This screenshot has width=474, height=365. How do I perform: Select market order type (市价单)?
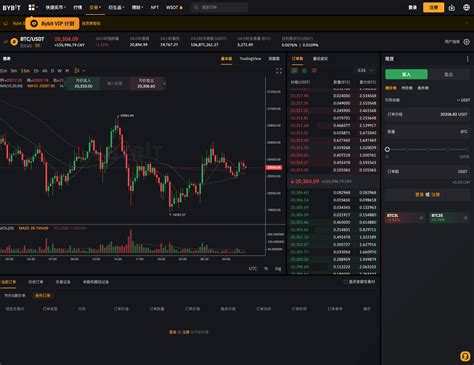tap(407, 88)
